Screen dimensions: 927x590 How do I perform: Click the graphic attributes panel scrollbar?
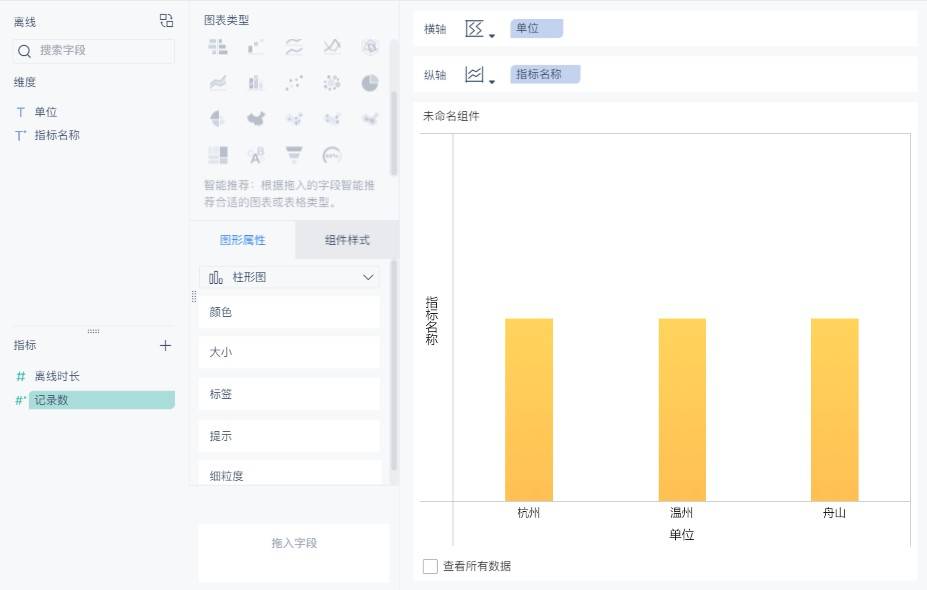(394, 365)
